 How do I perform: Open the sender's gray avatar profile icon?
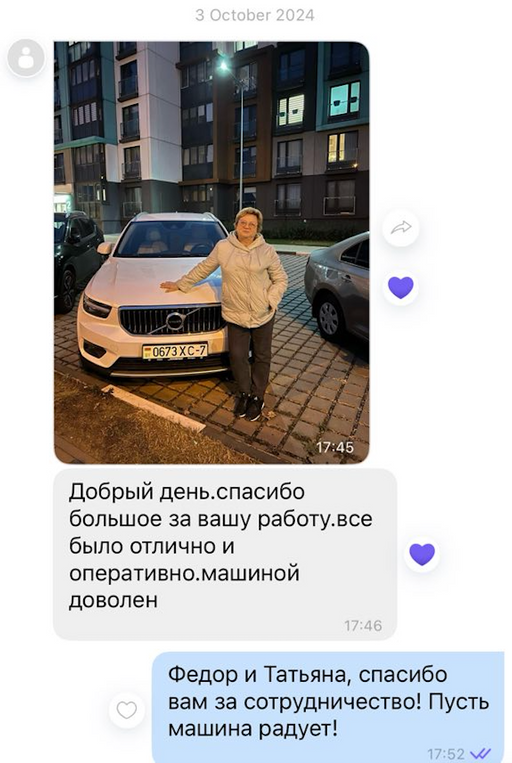pos(26,58)
